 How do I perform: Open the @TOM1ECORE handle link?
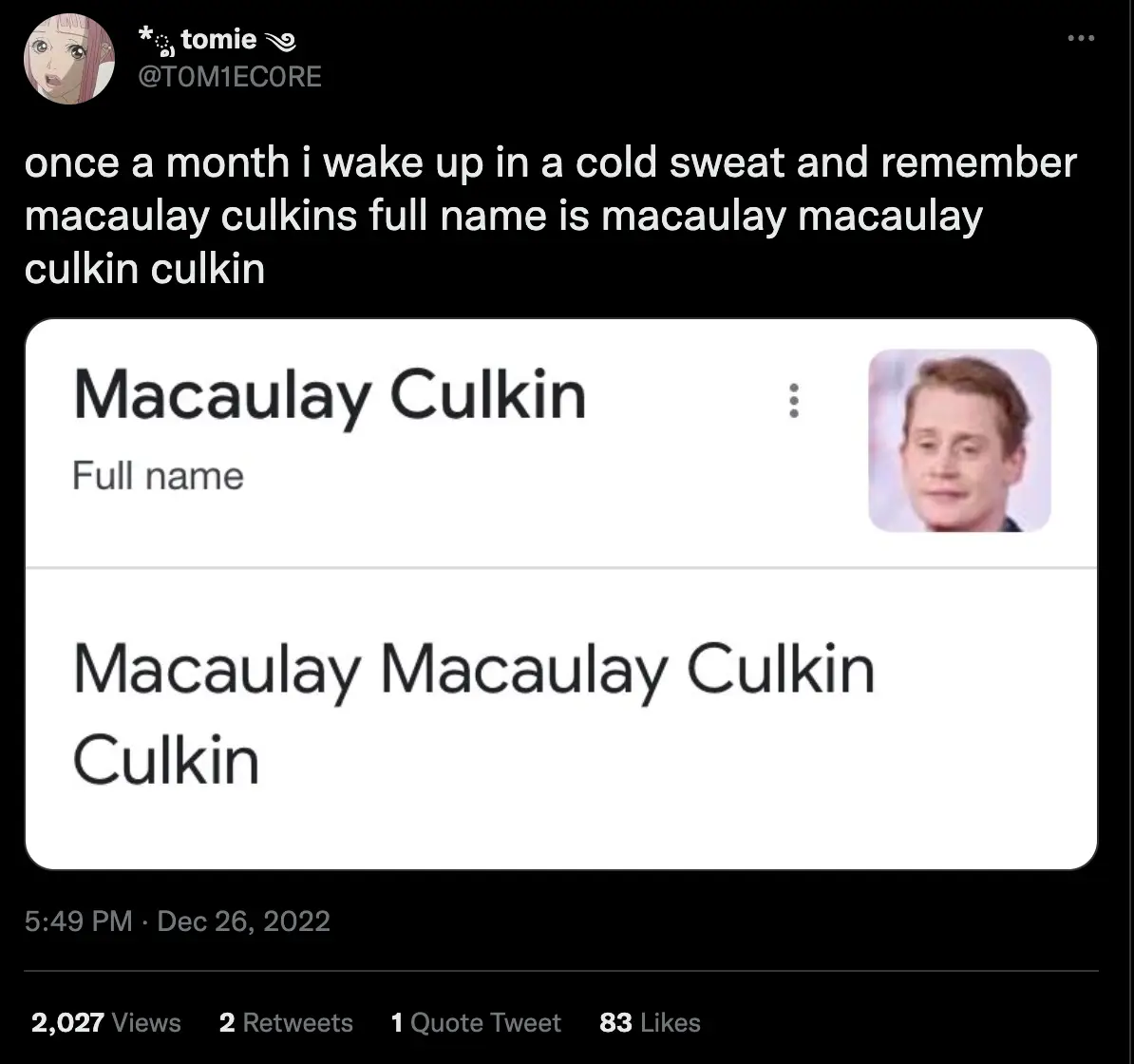click(x=230, y=76)
